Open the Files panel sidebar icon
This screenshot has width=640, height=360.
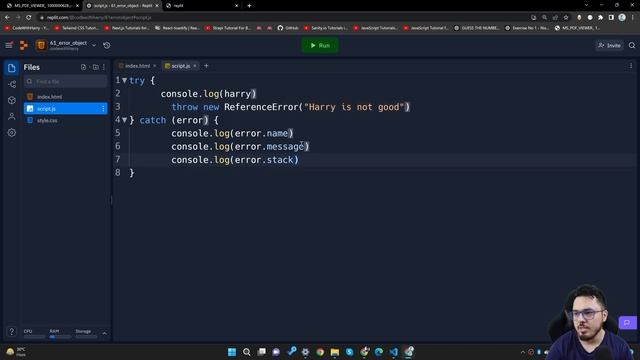11,68
